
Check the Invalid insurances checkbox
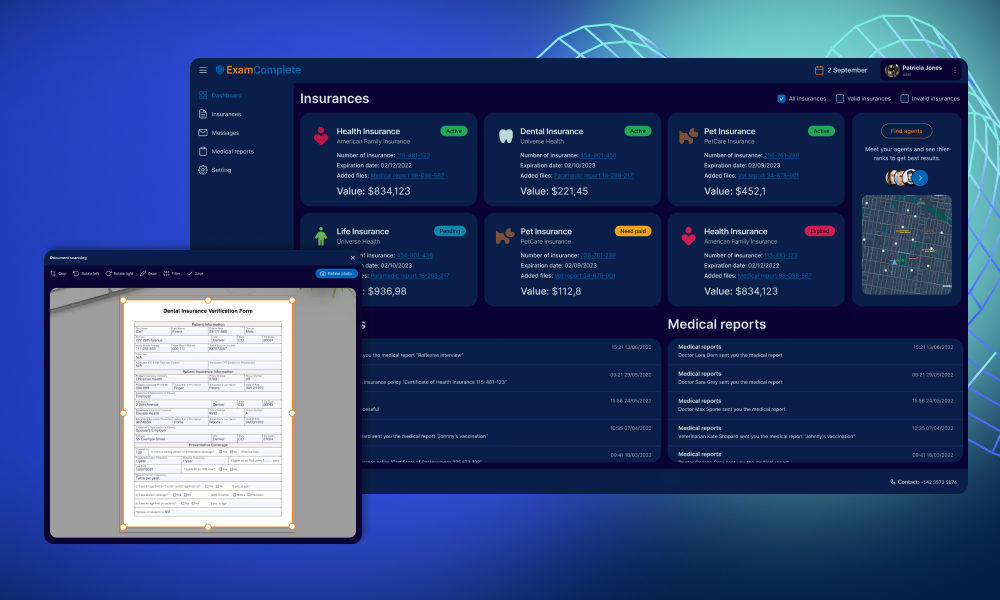point(905,98)
